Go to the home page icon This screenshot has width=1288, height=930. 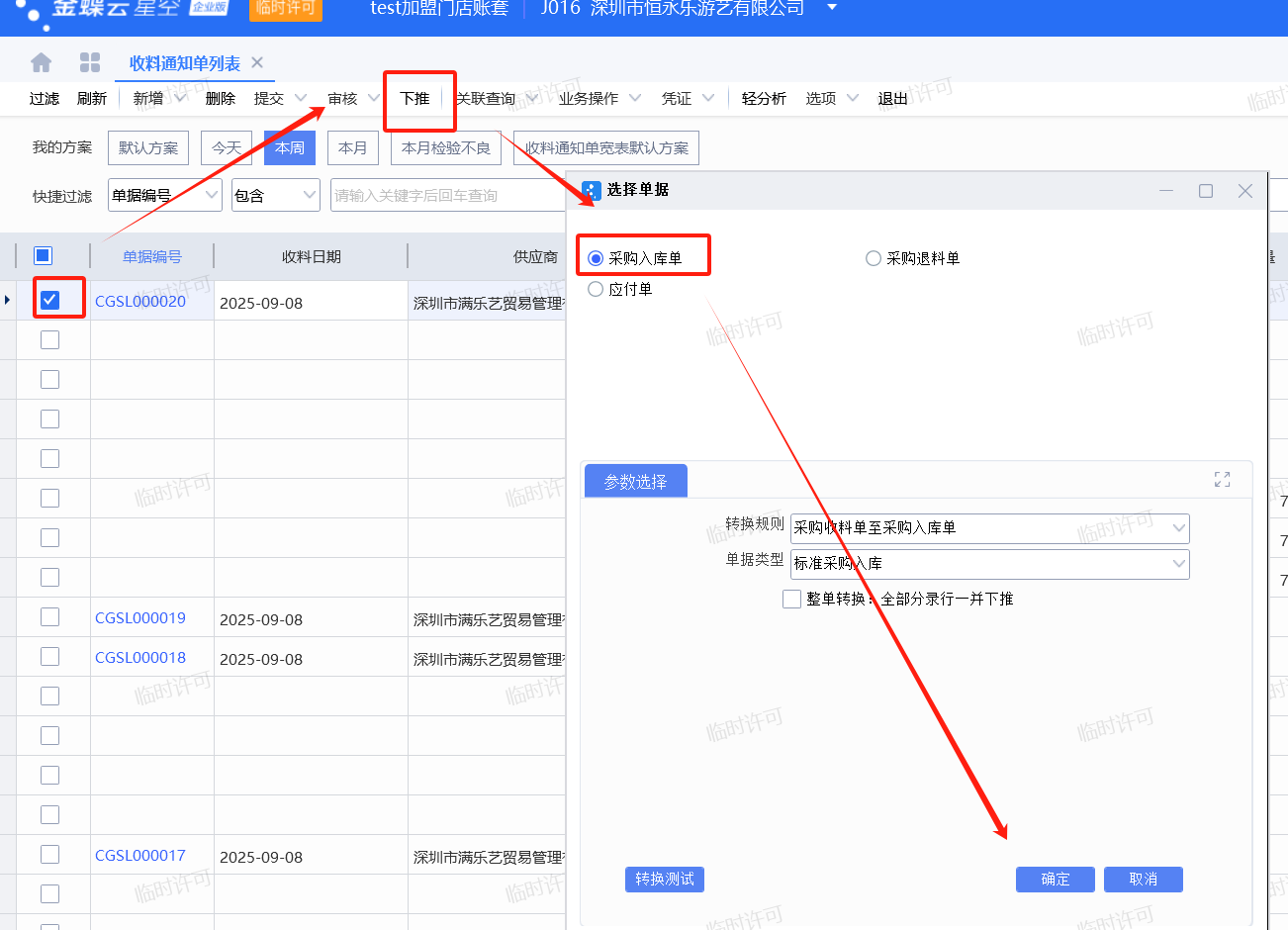[x=42, y=63]
